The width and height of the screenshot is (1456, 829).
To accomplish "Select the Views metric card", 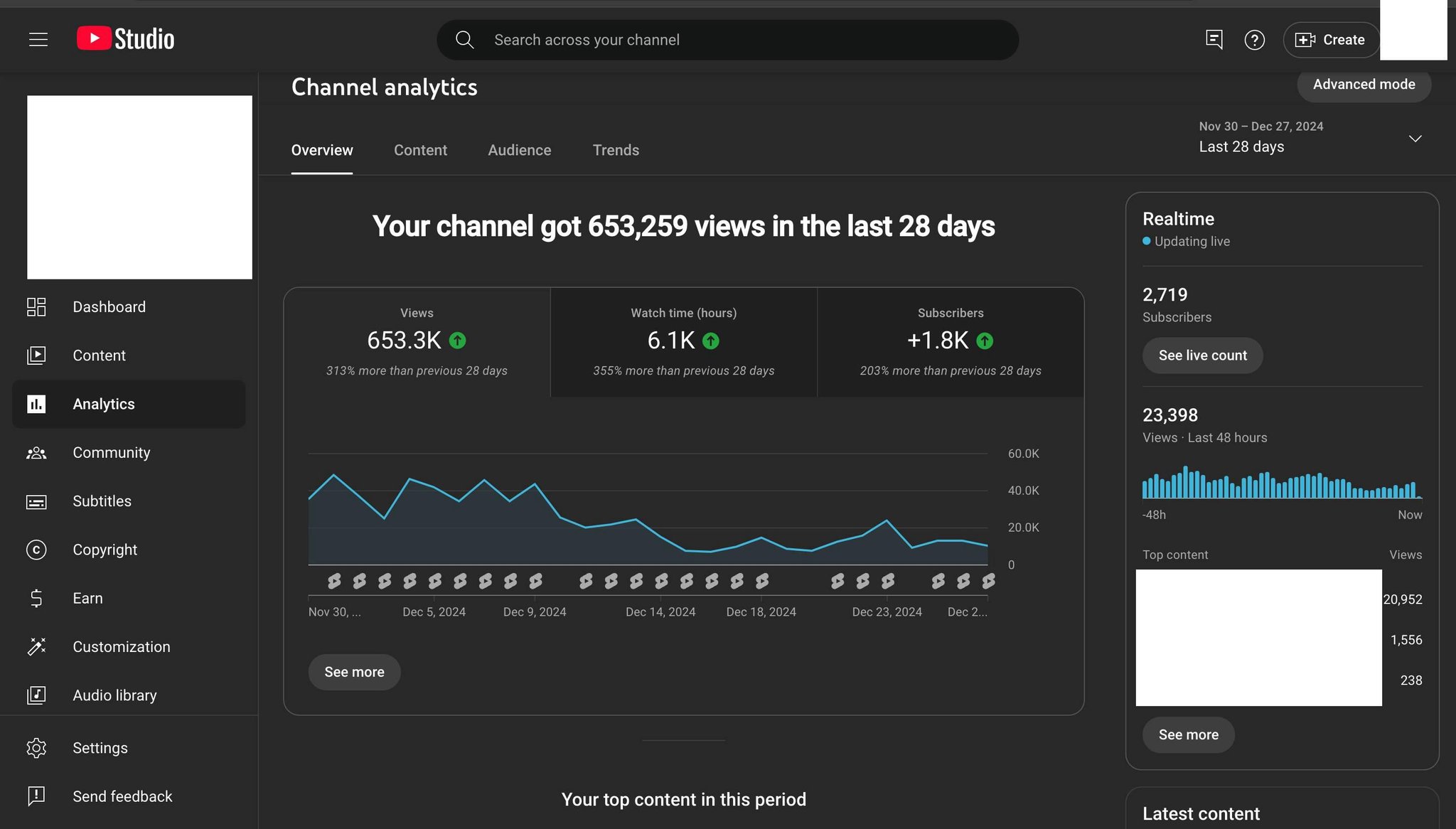I will click(417, 342).
